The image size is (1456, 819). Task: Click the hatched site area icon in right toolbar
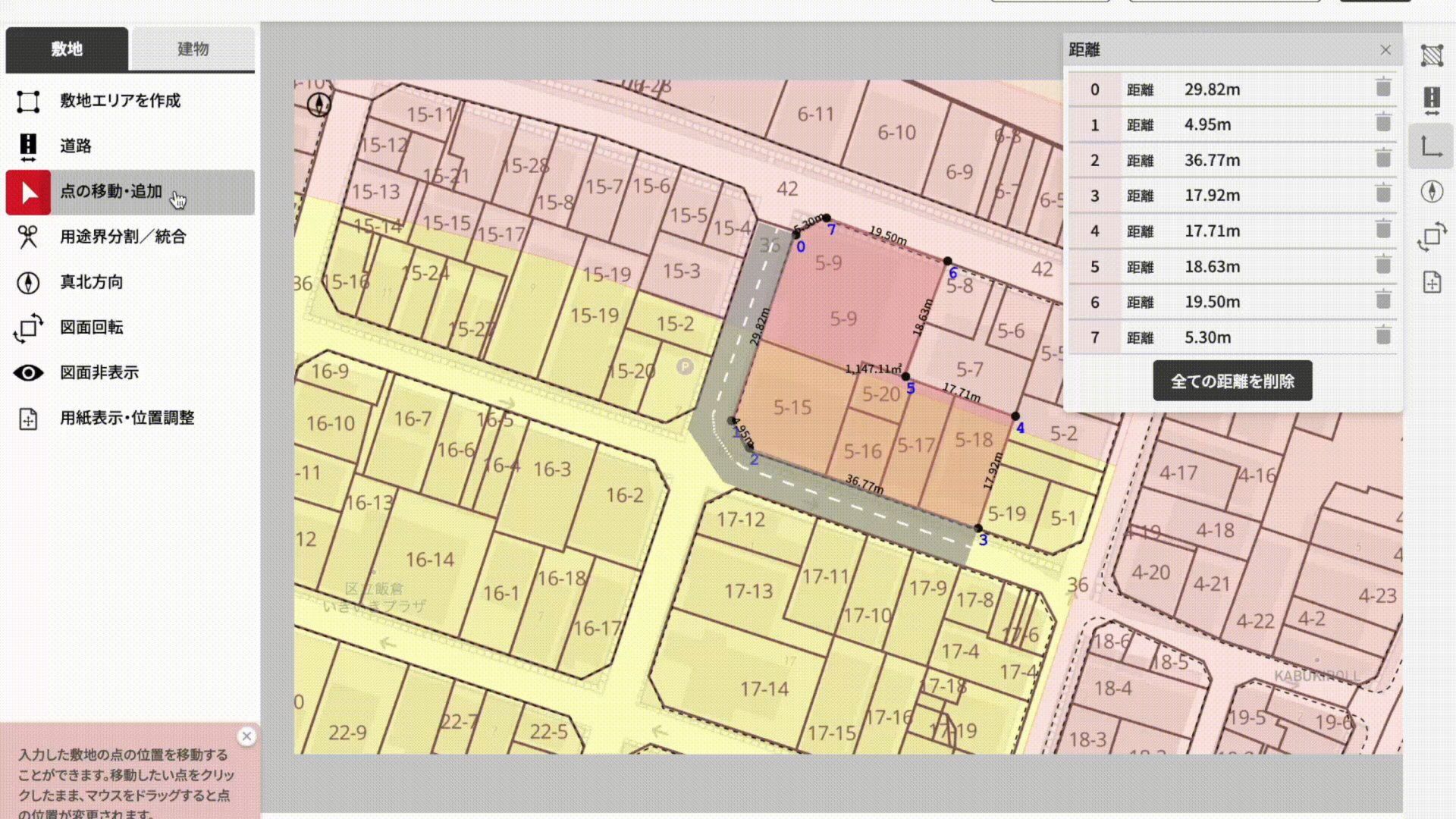tap(1432, 55)
